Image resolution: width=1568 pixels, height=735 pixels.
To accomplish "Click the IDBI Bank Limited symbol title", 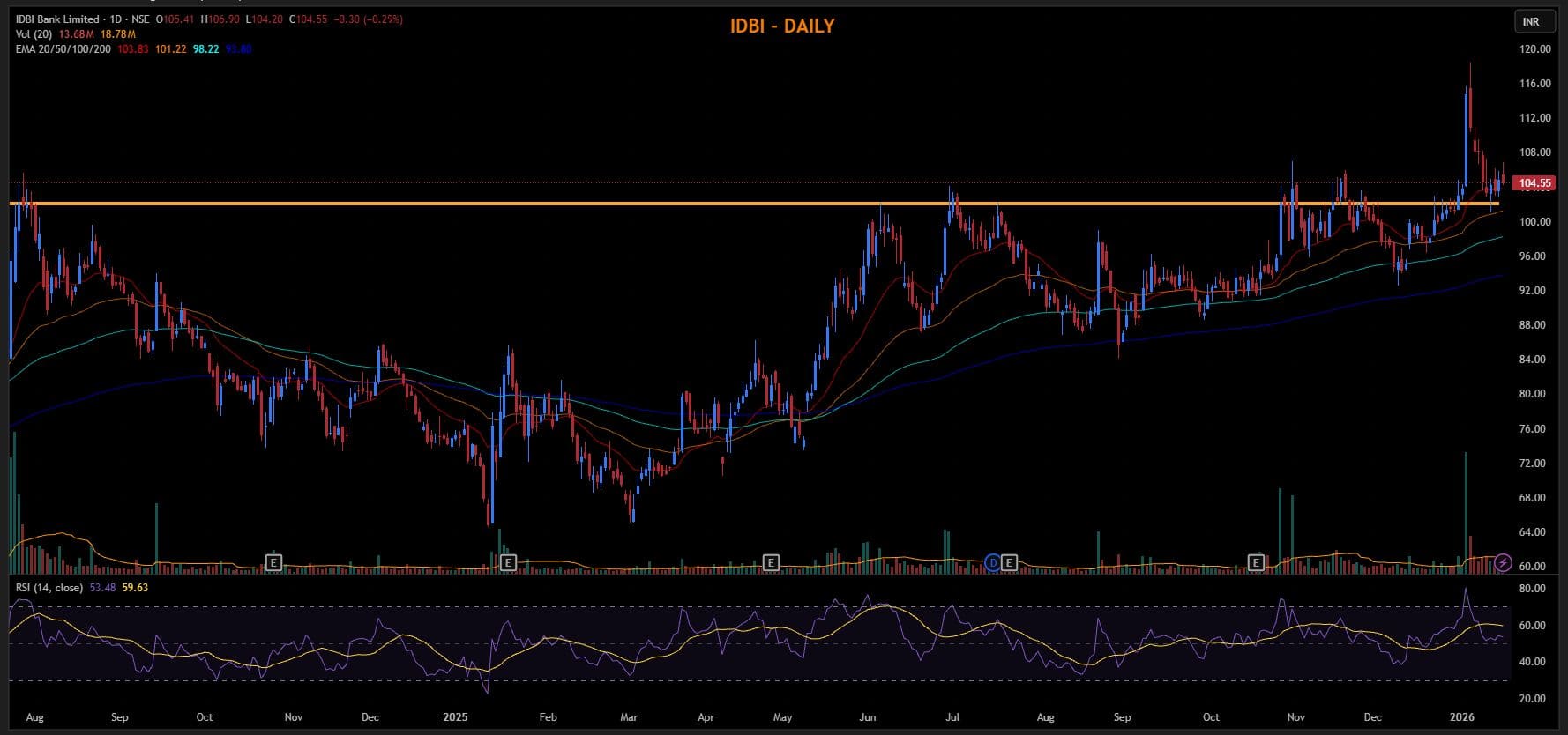I will pos(58,19).
